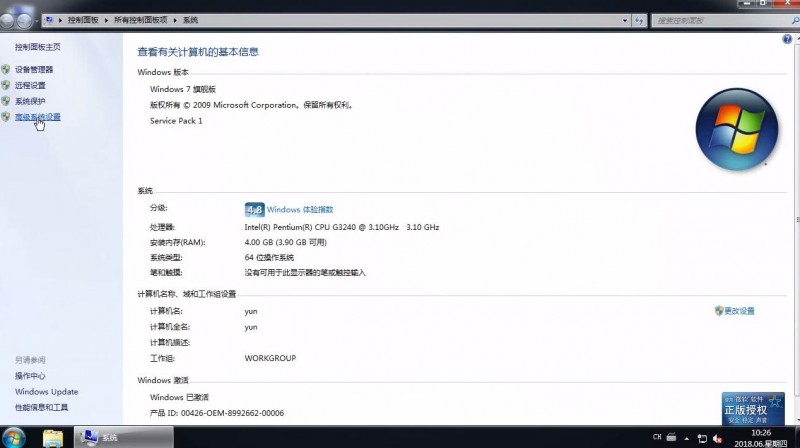Viewport: 800px width, 448px height.
Task: Click Change settings (更改设置) link
Action: tap(739, 311)
